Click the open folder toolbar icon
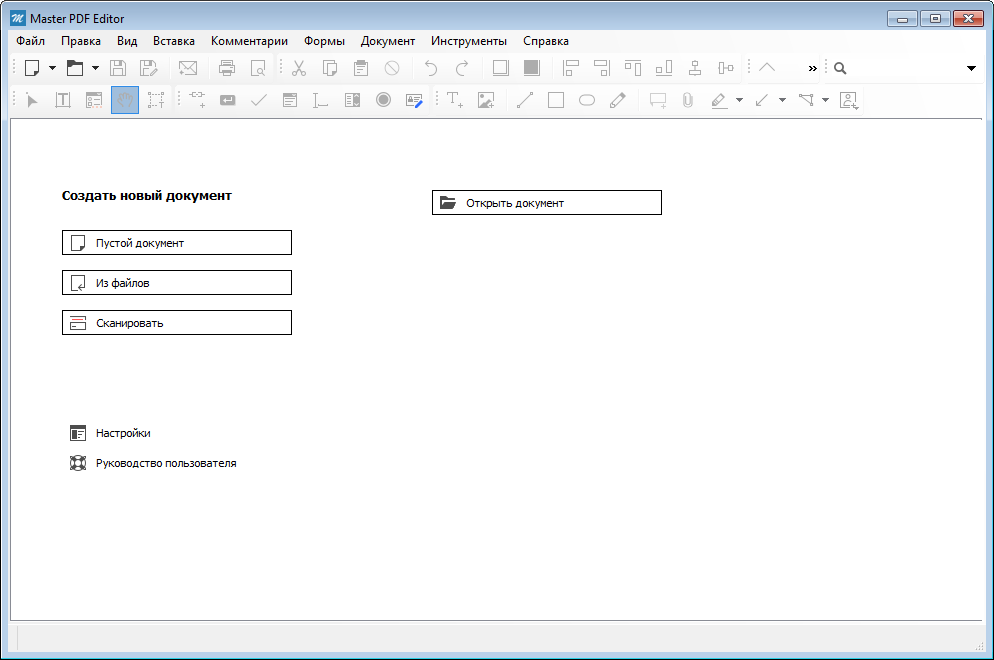 click(x=75, y=68)
